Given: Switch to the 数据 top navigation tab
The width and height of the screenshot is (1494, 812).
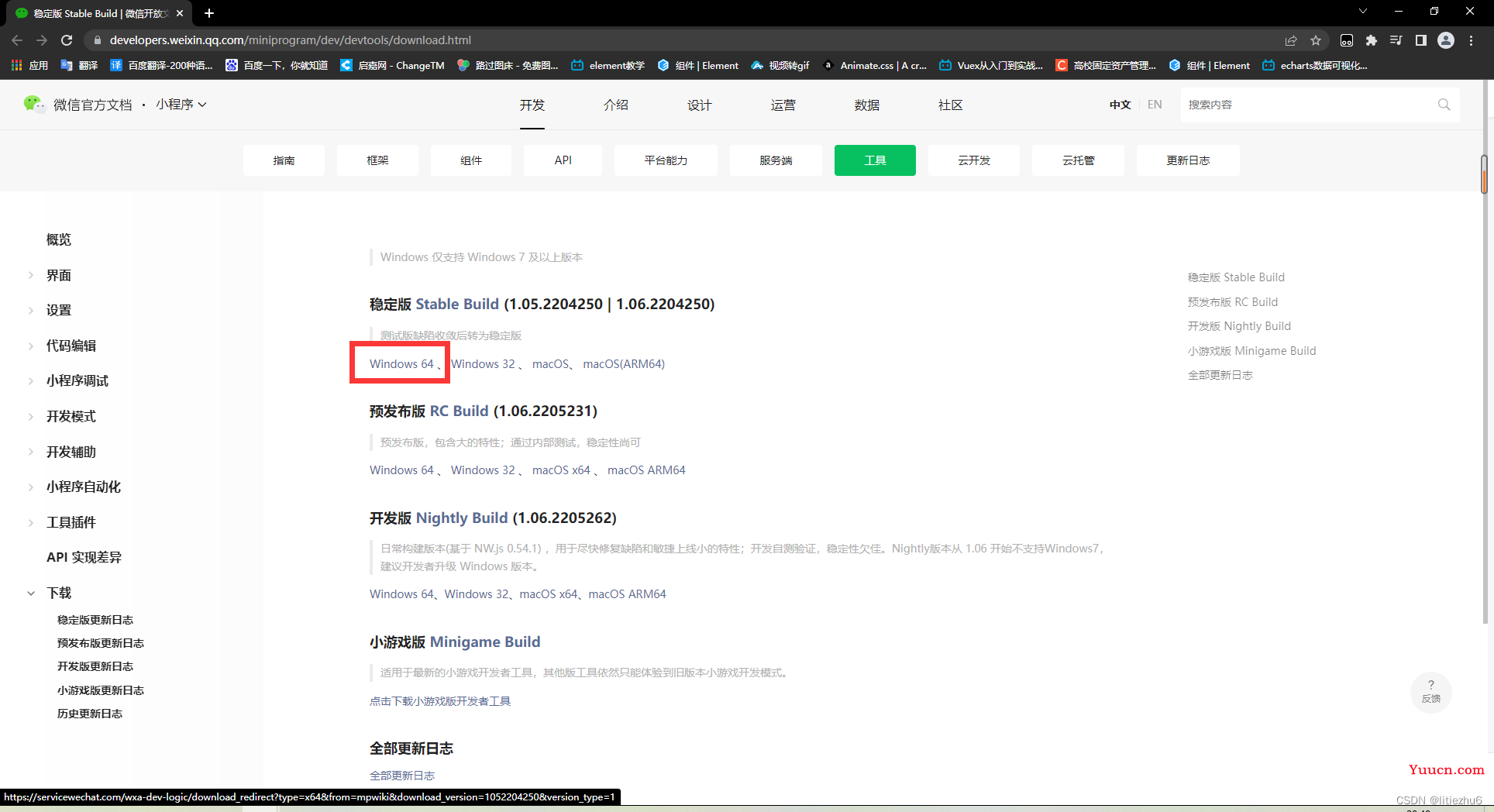Looking at the screenshot, I should coord(867,105).
